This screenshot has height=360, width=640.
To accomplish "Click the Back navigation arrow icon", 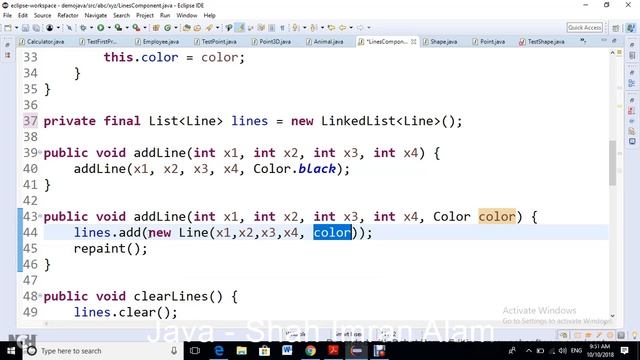I will (x=342, y=28).
